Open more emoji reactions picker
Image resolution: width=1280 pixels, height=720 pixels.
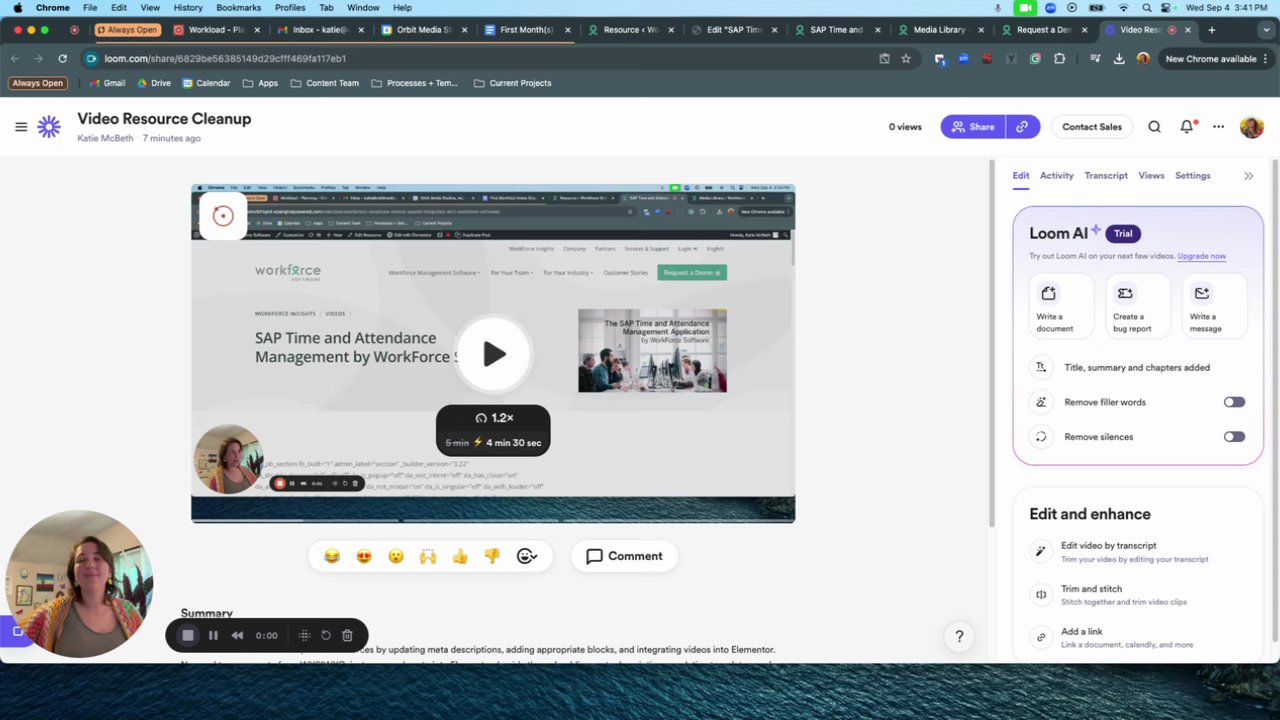(x=527, y=556)
